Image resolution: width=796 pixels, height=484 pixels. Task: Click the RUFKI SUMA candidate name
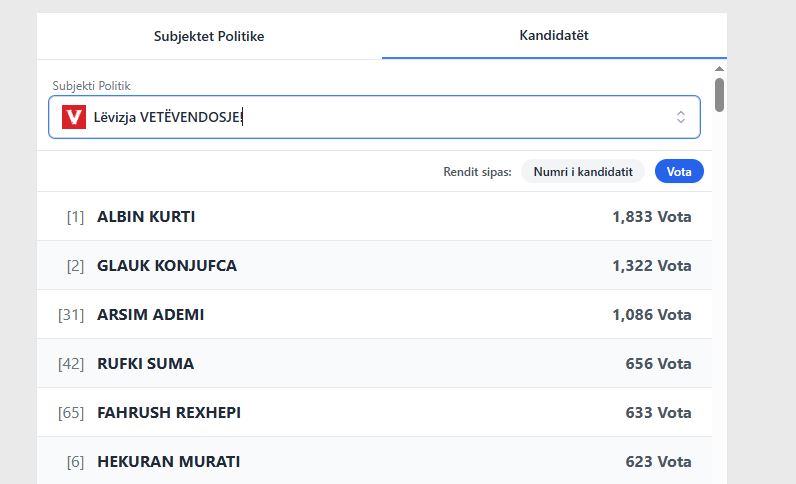tap(145, 364)
